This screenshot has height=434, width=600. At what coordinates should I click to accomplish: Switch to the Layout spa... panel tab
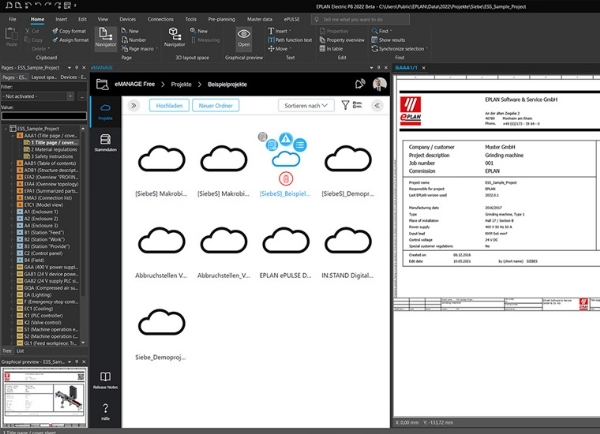(x=44, y=77)
